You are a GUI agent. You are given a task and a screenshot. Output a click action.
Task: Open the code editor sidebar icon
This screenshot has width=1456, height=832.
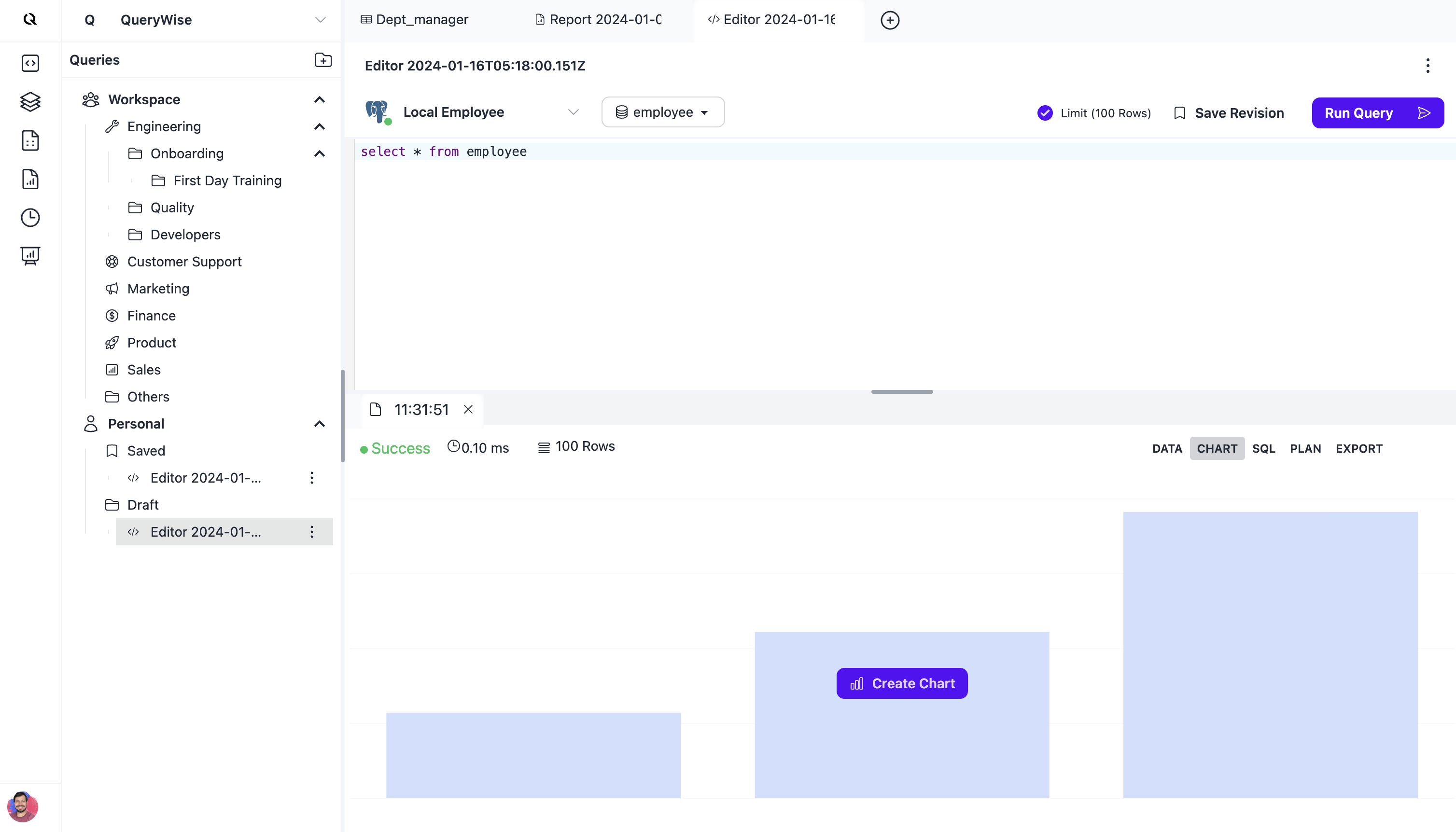click(30, 63)
